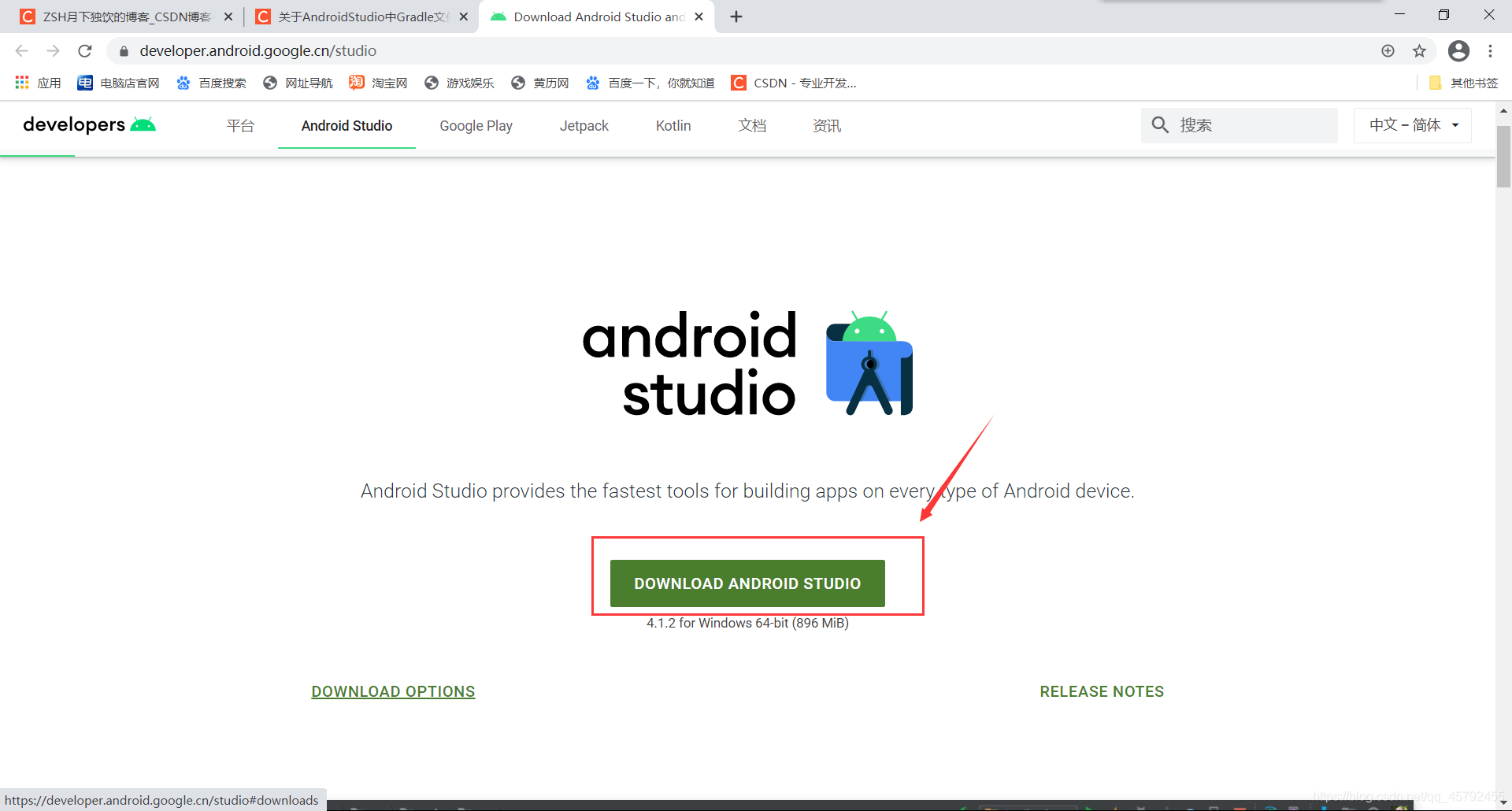Click the page vertical scrollbar thumb
1512x811 pixels.
coord(1503,156)
